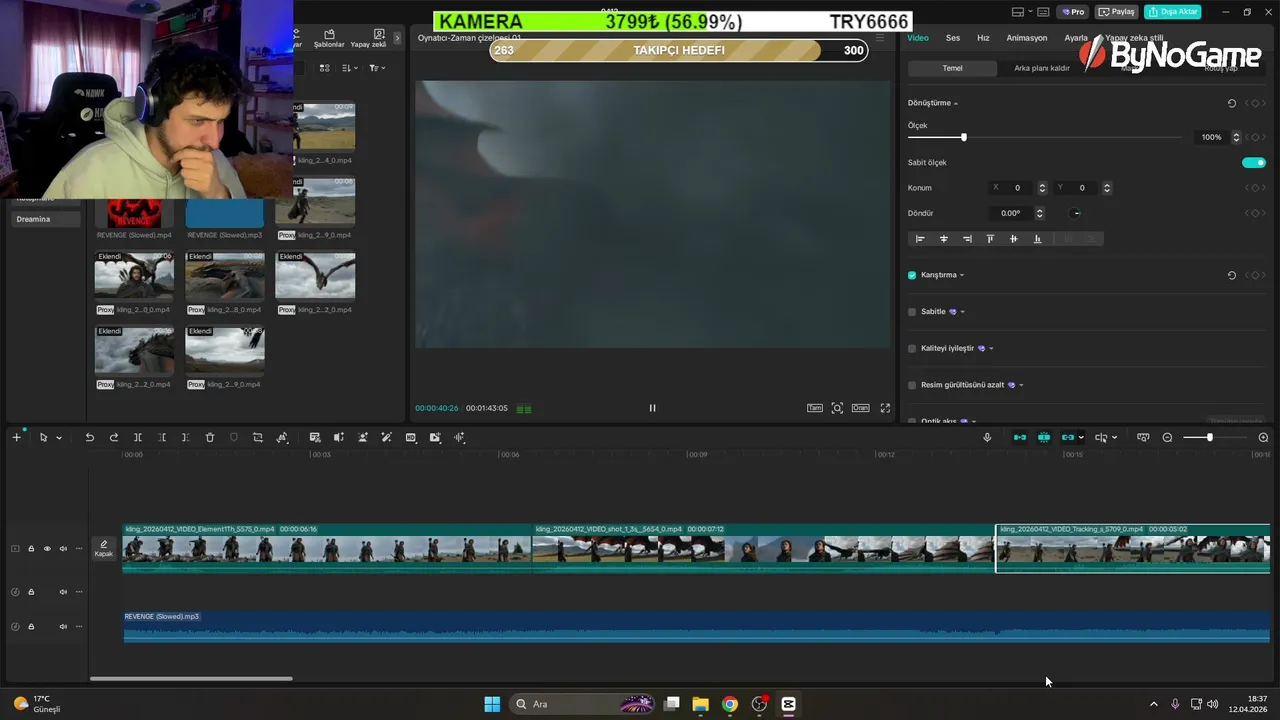Click the redo arrow in timeline toolbar
The height and width of the screenshot is (720, 1280).
pyautogui.click(x=113, y=438)
